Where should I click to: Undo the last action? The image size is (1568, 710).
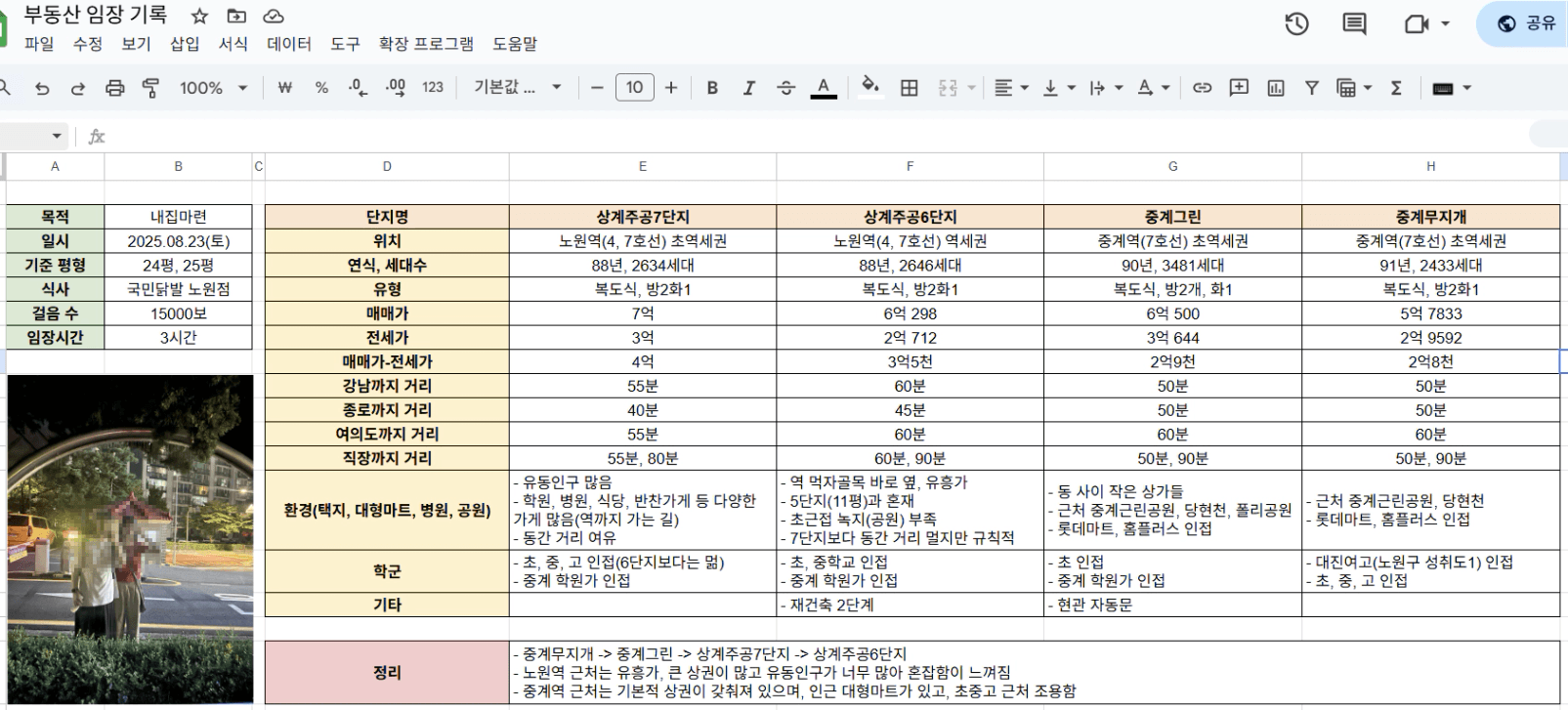coord(42,88)
